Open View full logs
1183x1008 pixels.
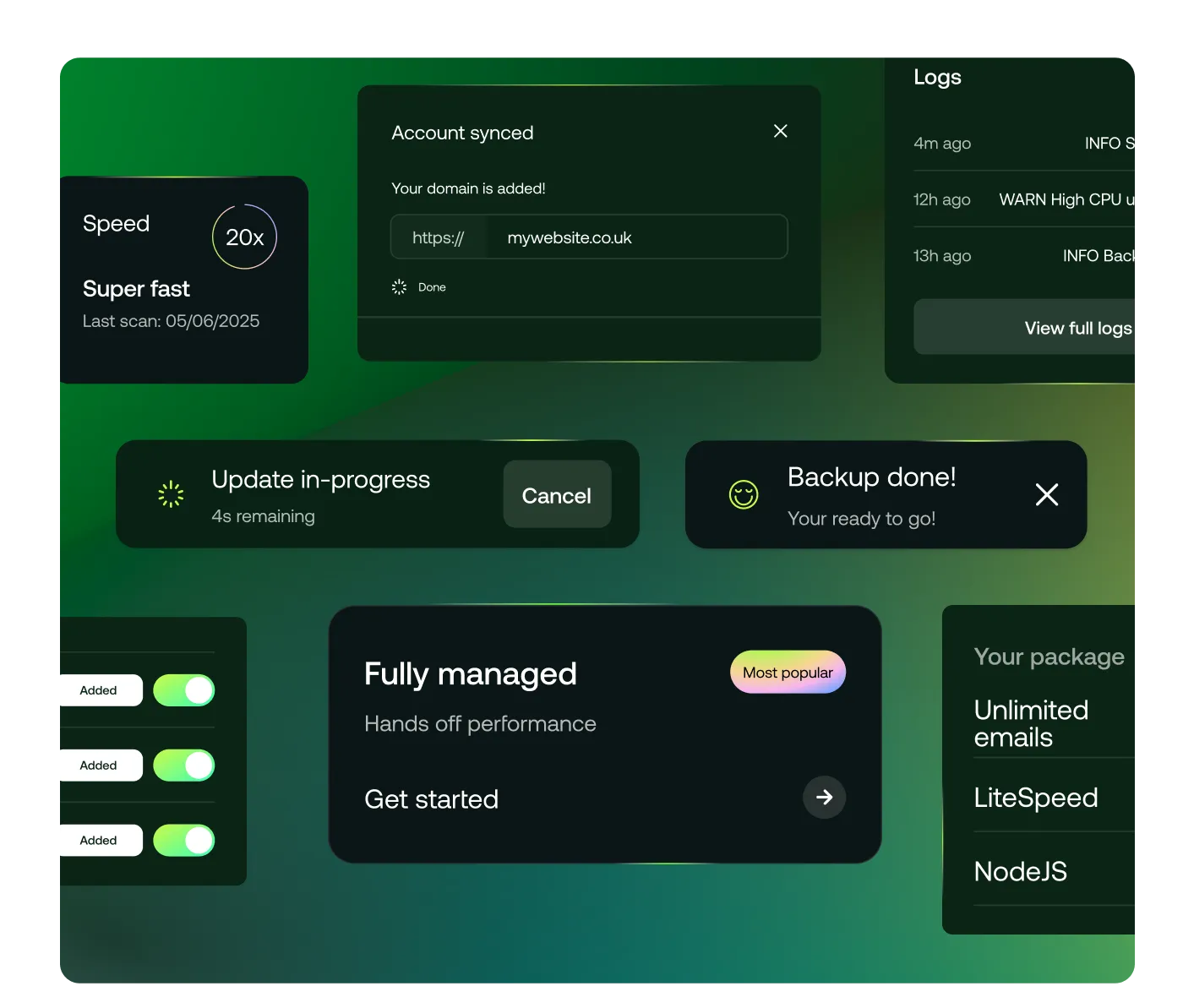coord(1024,327)
